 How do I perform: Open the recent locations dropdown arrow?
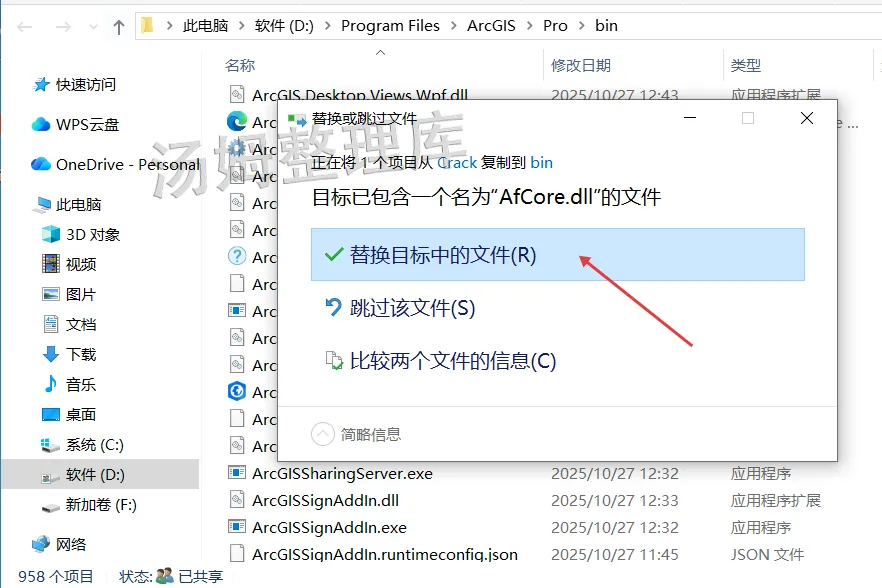tap(93, 26)
